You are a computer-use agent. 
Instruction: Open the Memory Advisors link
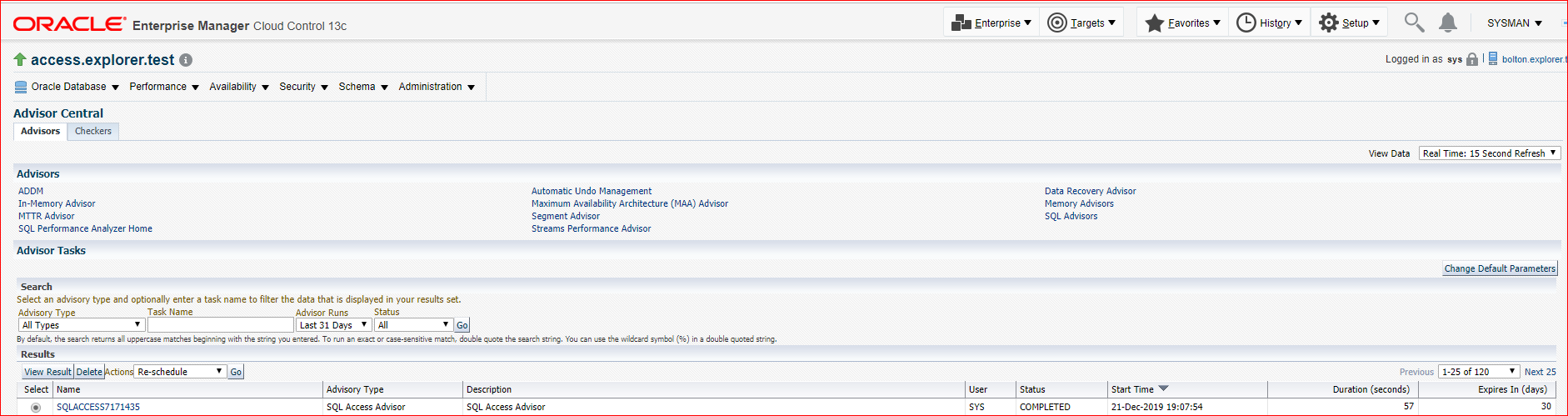(x=1079, y=203)
